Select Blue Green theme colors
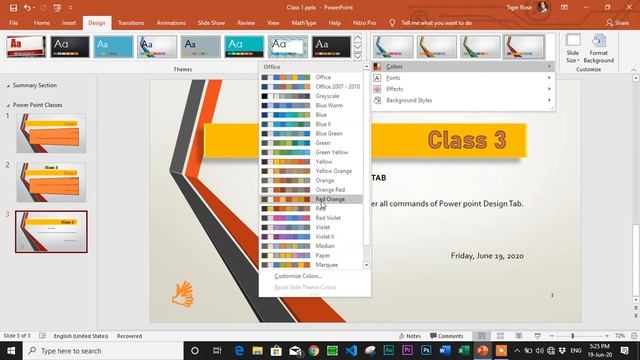Screen dimensions: 640x360 (311, 133)
